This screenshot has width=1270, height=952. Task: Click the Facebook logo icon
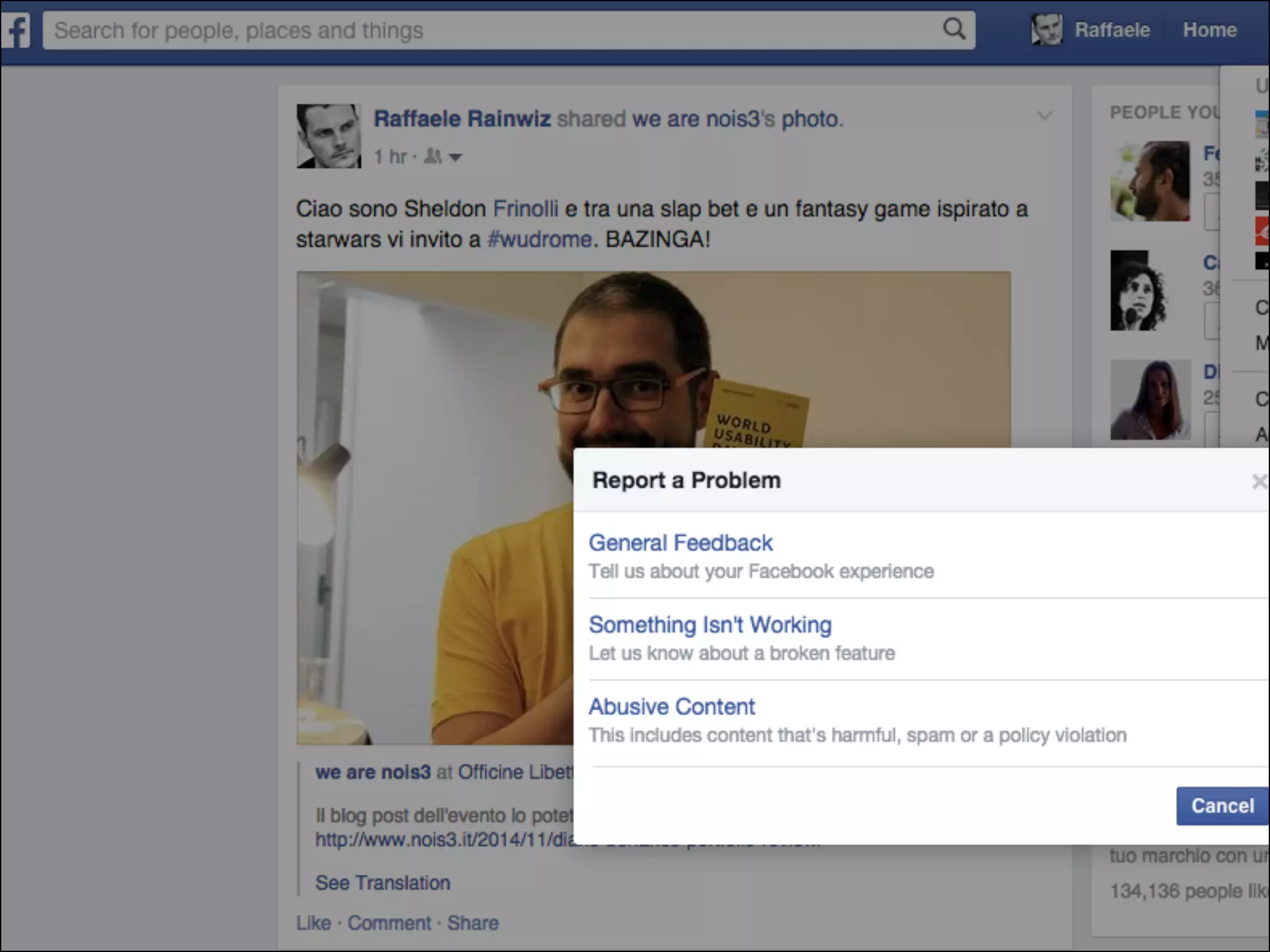[17, 30]
